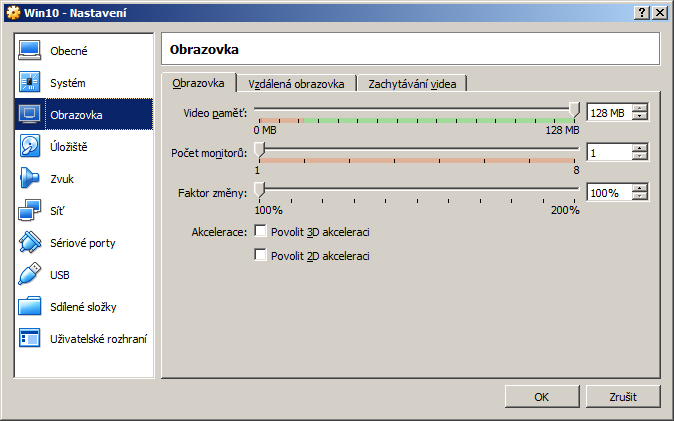Viewport: 674px width, 421px height.
Task: Select the Sdílené složky folder icon
Action: click(30, 306)
